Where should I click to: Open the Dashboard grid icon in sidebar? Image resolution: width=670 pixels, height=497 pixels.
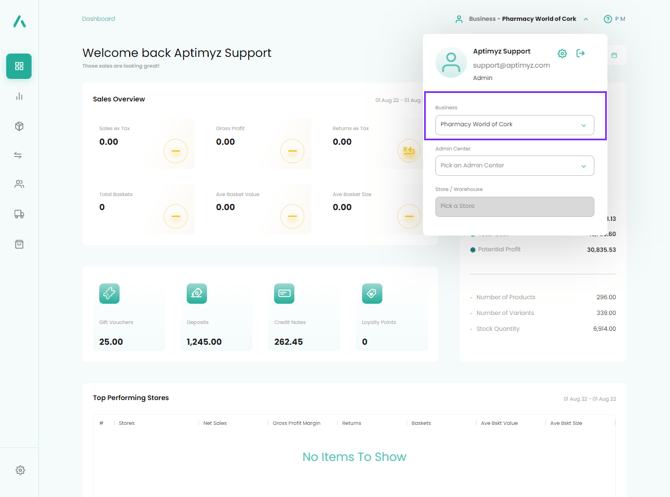[x=19, y=66]
